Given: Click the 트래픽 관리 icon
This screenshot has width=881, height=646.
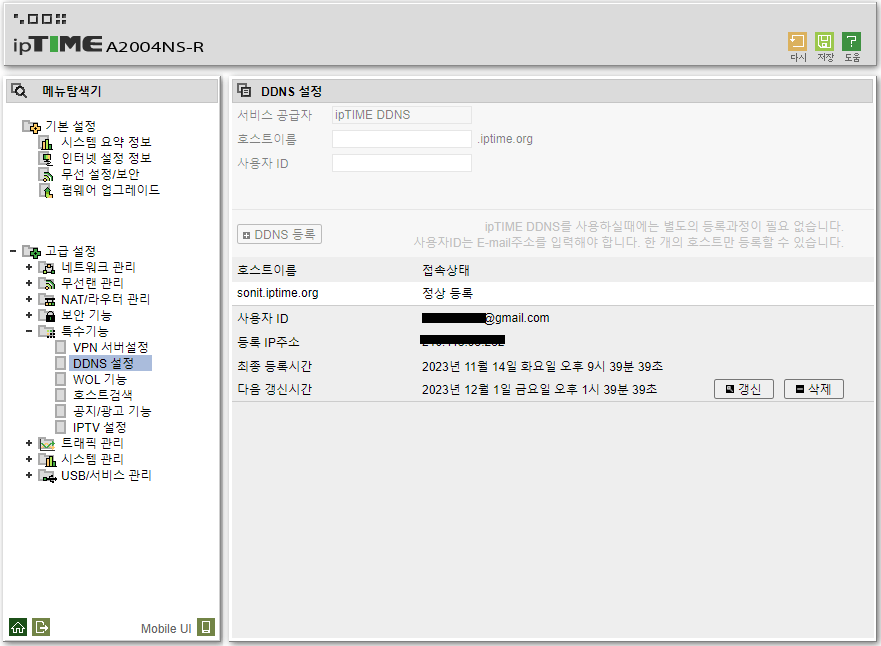Looking at the screenshot, I should click(47, 443).
